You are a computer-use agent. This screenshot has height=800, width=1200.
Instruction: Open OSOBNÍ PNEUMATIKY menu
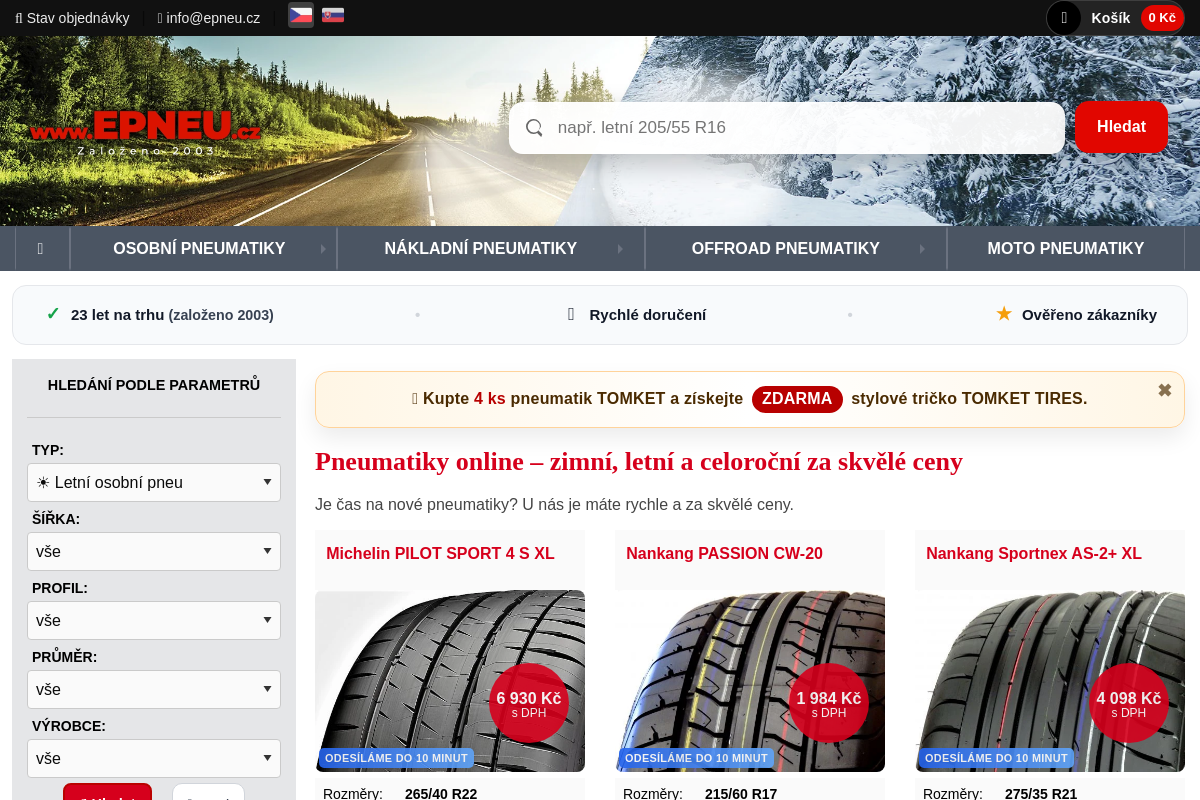(x=199, y=248)
